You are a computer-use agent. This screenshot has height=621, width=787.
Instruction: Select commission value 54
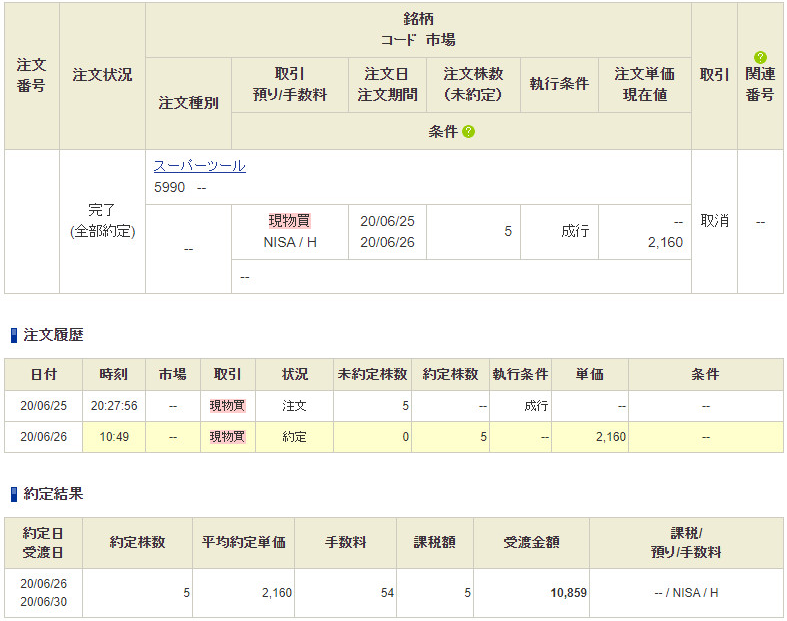[x=387, y=593]
